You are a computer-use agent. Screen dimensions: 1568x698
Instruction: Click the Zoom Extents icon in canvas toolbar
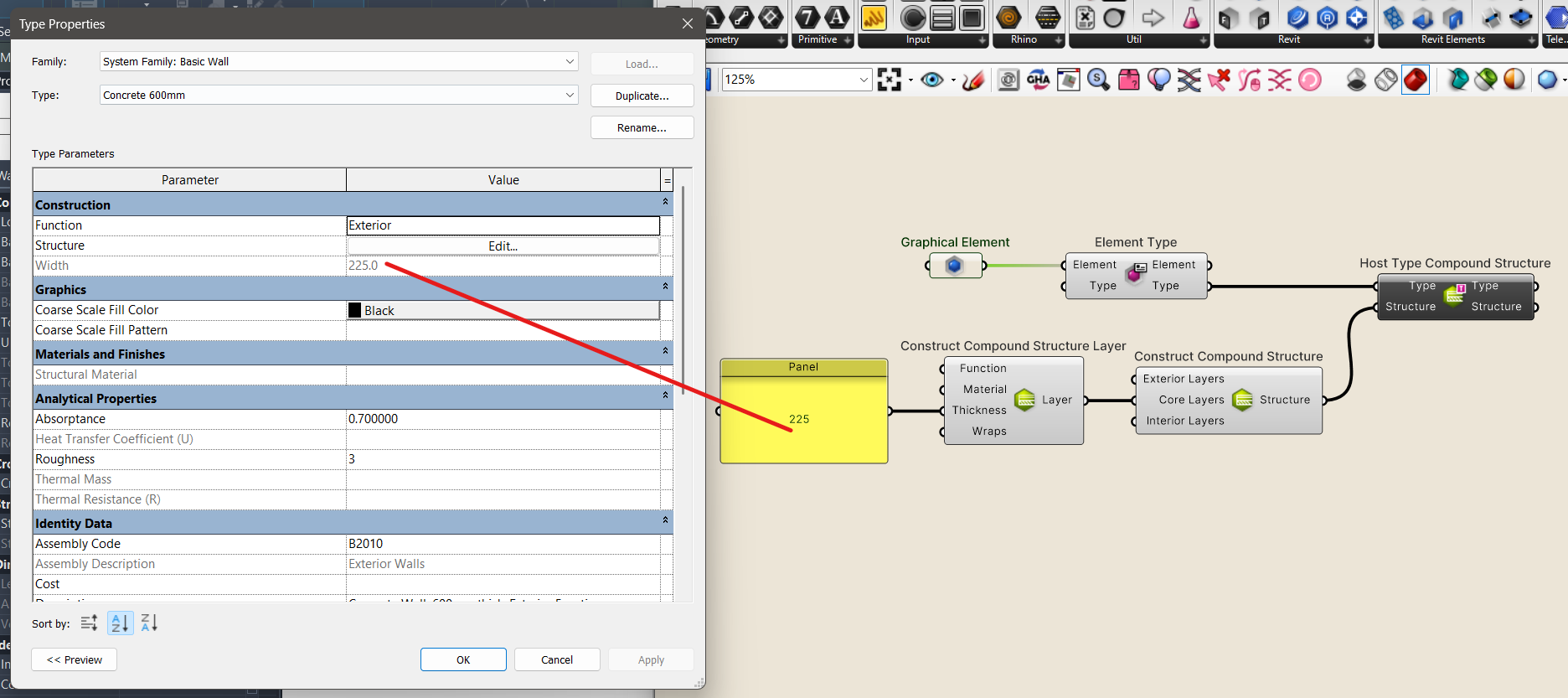(x=889, y=80)
